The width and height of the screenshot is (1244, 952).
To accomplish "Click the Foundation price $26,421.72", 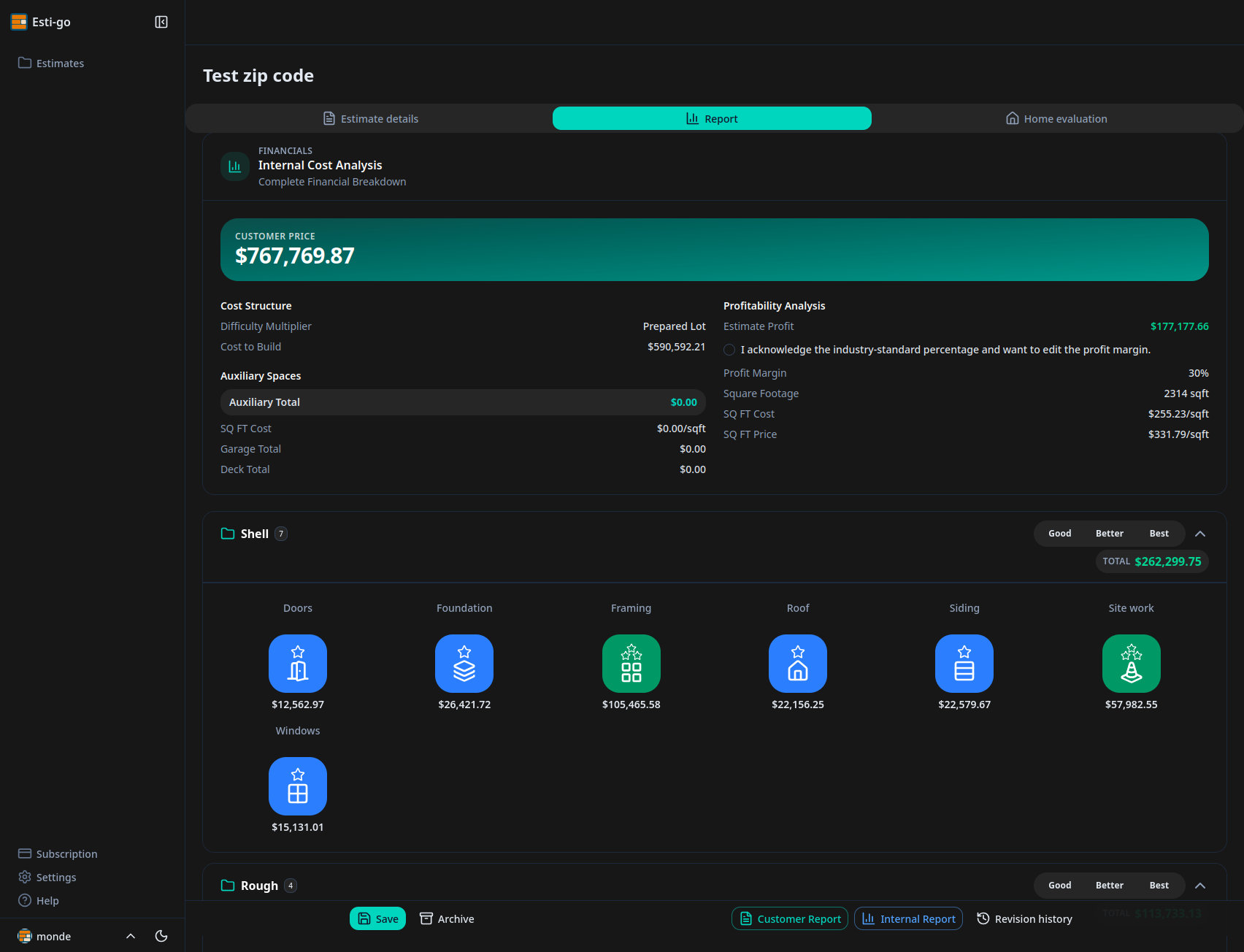I will [464, 705].
